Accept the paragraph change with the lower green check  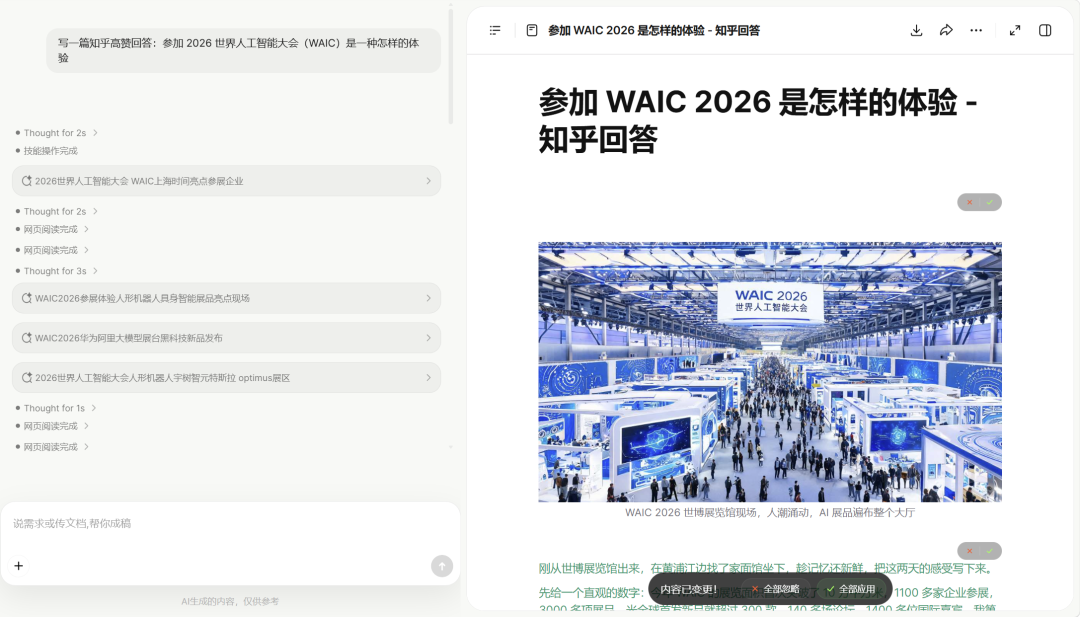(x=990, y=551)
